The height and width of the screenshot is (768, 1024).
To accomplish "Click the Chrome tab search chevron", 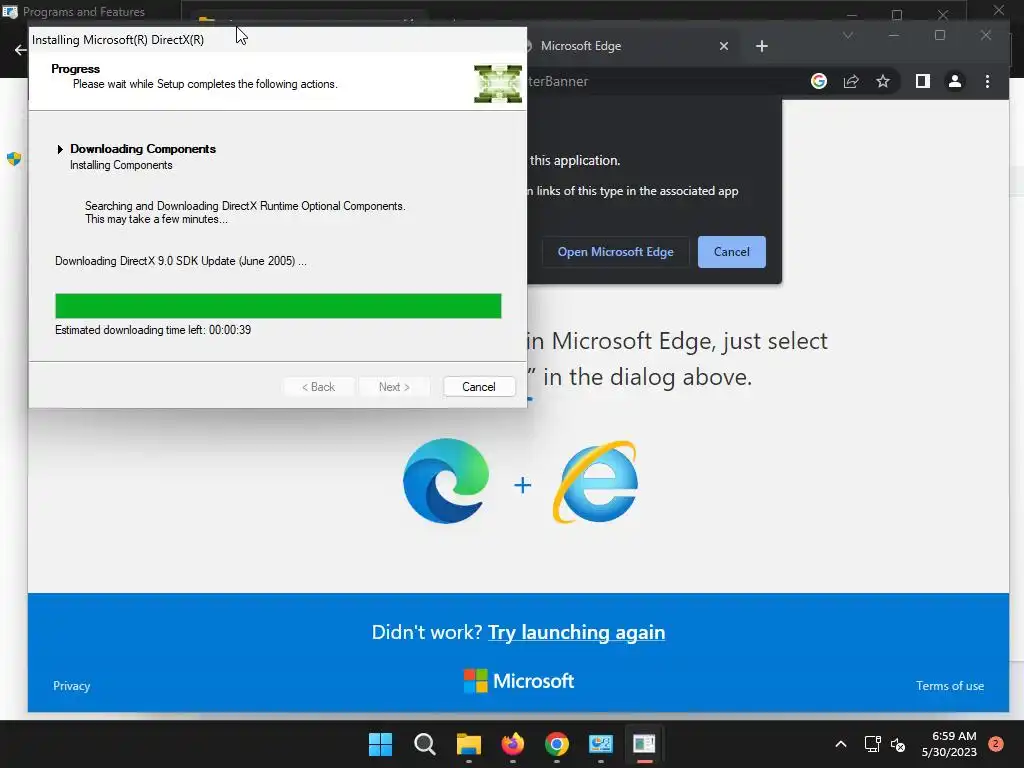I will pos(848,35).
